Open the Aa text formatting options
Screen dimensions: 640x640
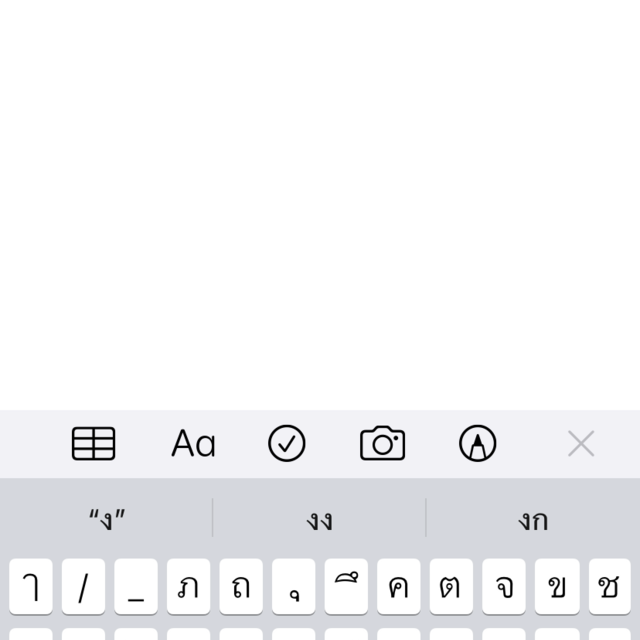[193, 444]
